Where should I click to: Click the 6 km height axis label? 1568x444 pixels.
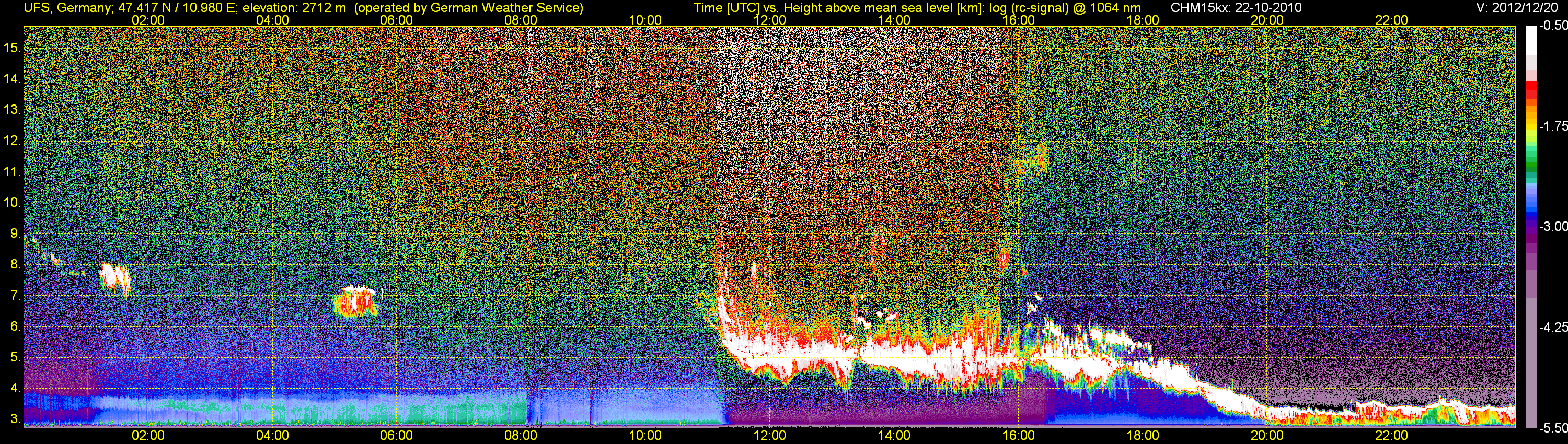click(15, 326)
